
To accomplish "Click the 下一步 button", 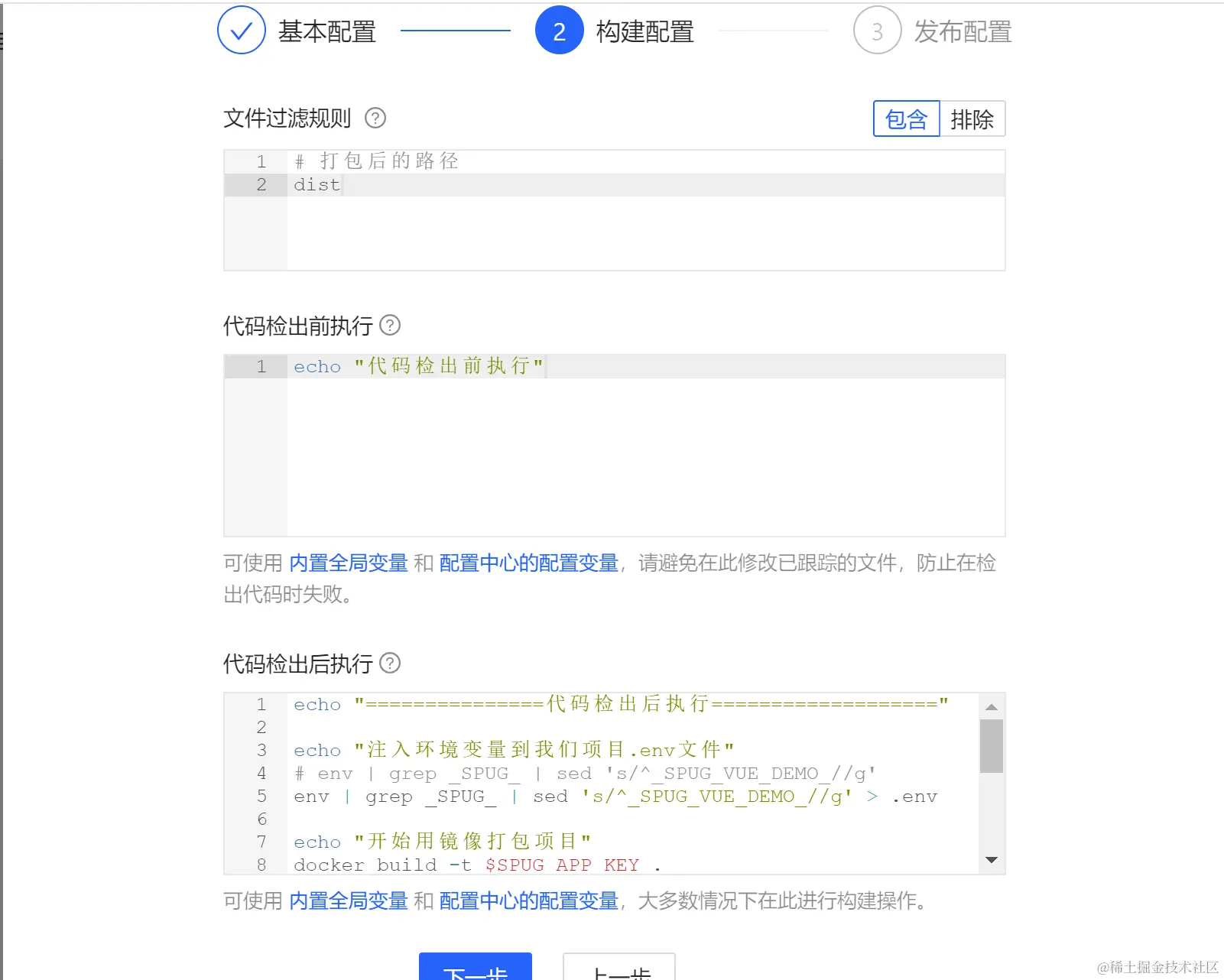I will pyautogui.click(x=476, y=967).
